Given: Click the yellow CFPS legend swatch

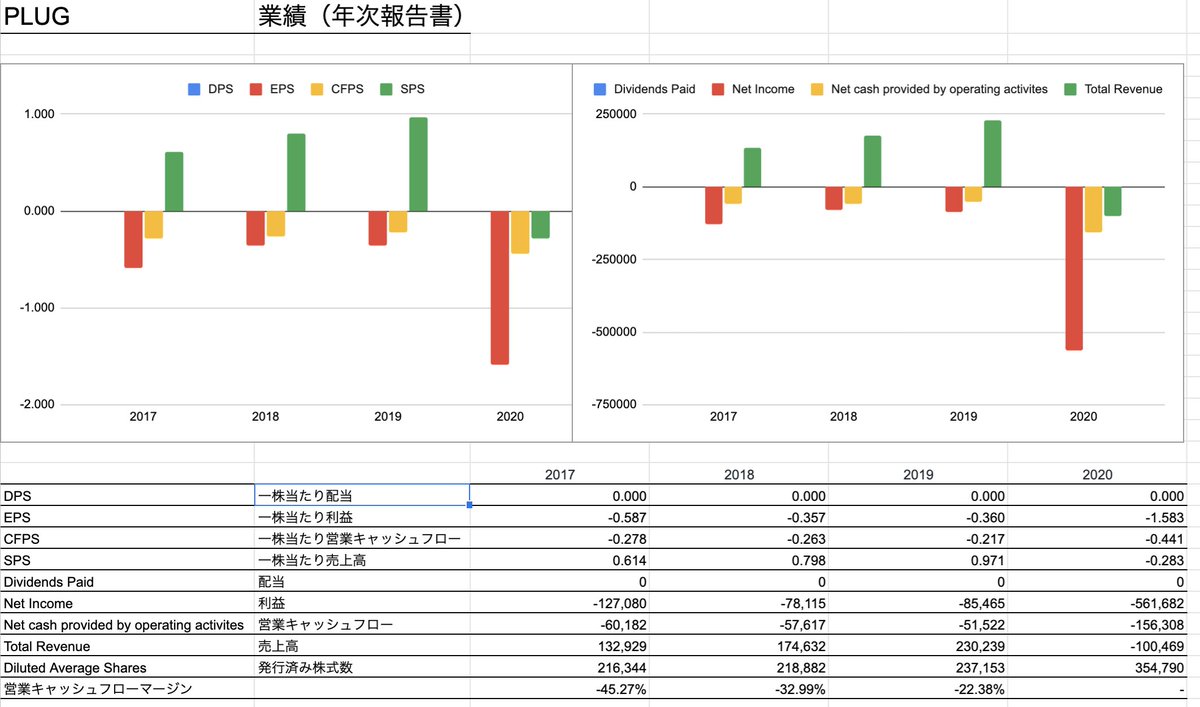Looking at the screenshot, I should click(x=319, y=89).
